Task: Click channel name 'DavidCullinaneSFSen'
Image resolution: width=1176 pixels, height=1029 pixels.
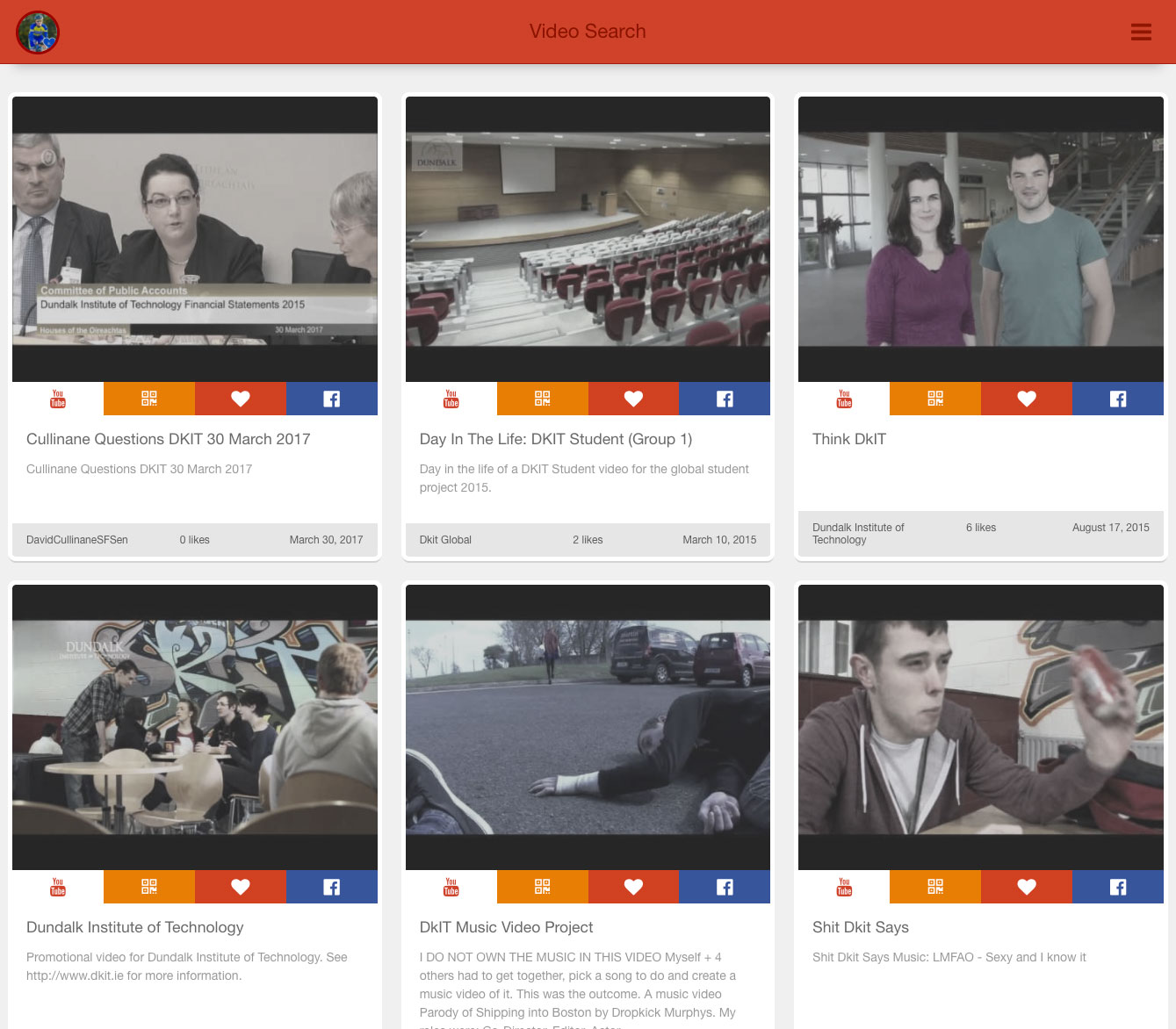Action: (77, 540)
